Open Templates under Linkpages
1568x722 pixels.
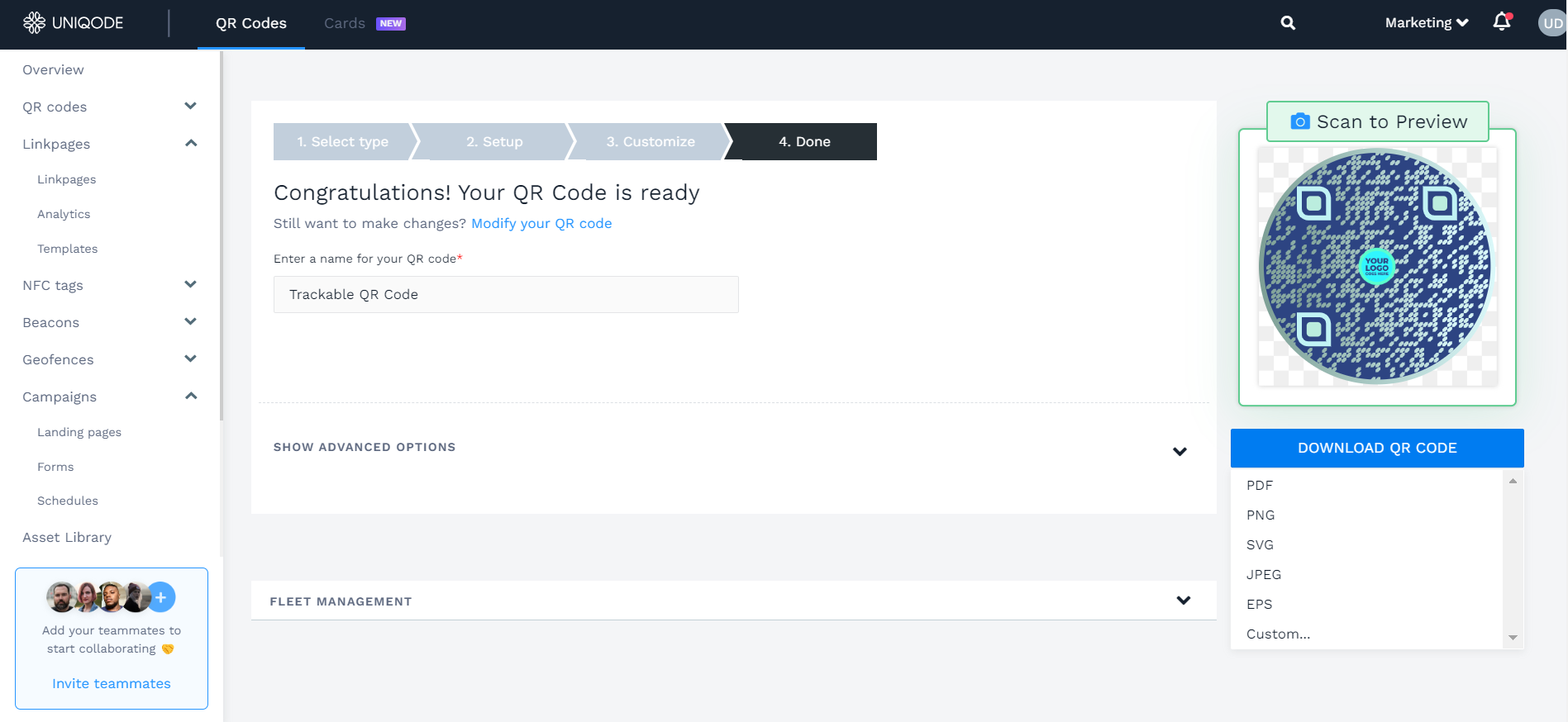pyautogui.click(x=67, y=249)
